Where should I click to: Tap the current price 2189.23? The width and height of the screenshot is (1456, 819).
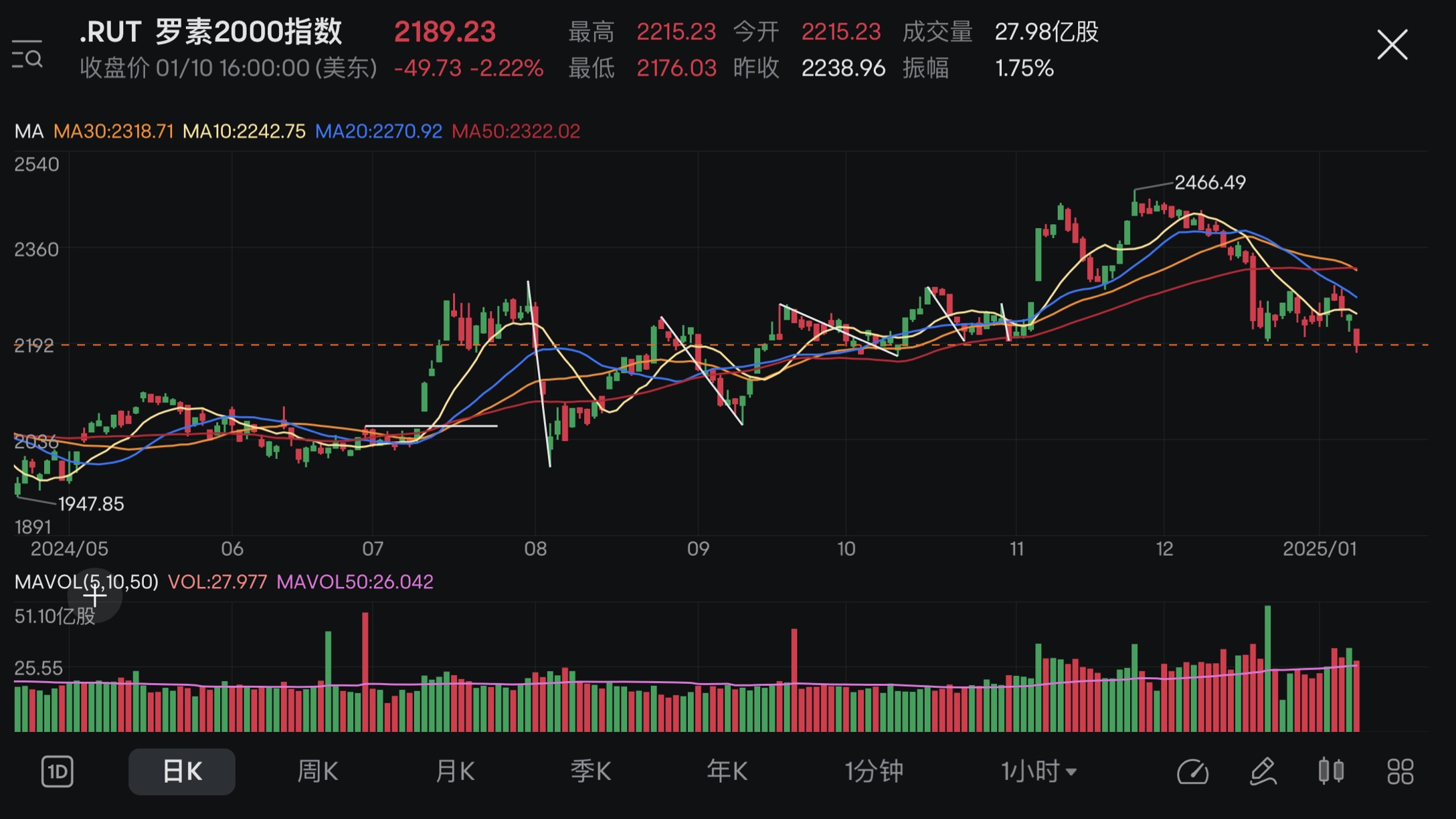[445, 31]
